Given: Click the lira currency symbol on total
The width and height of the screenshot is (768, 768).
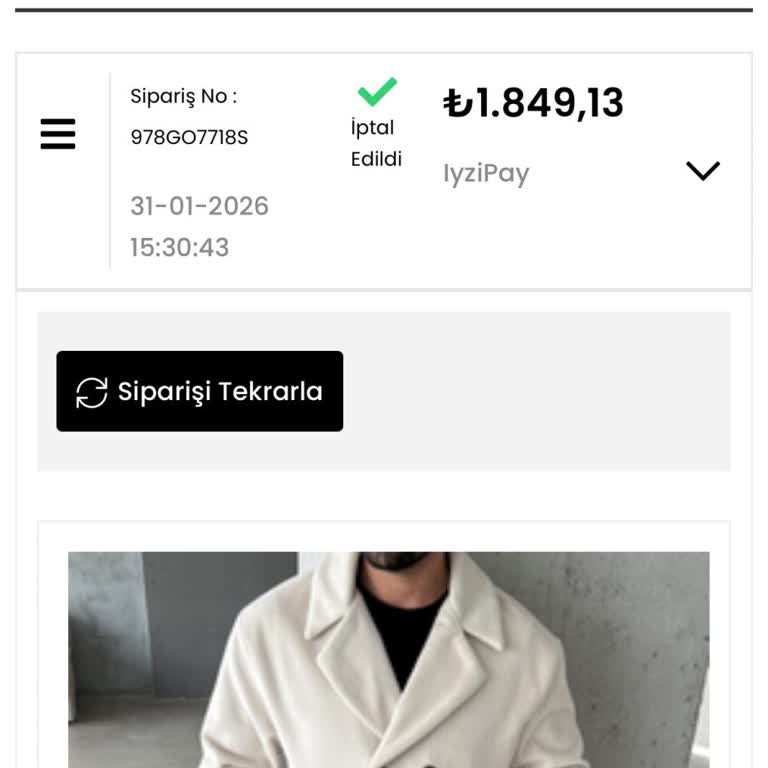Looking at the screenshot, I should coord(457,104).
